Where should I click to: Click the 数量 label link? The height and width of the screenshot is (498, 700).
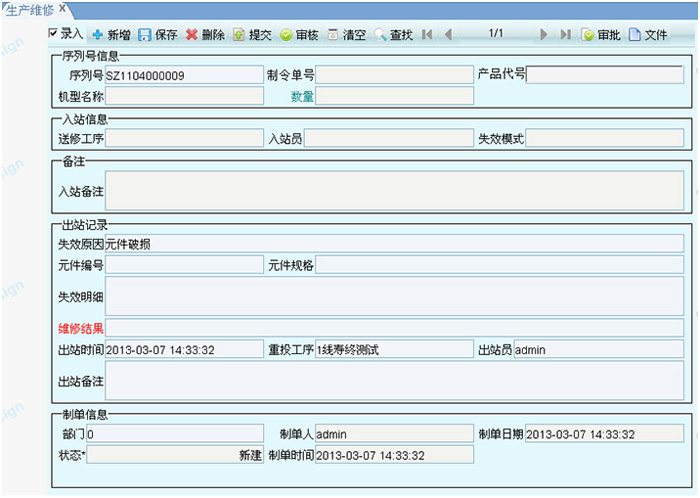(302, 96)
